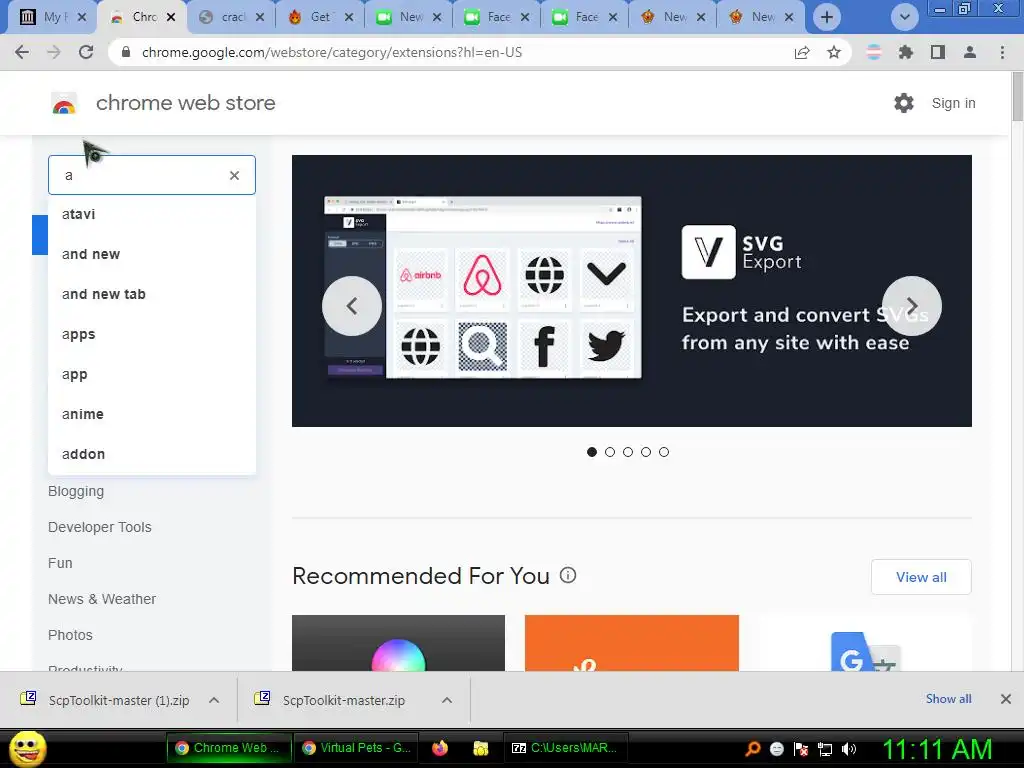Open the smiley Start button
The image size is (1024, 768).
click(x=27, y=748)
